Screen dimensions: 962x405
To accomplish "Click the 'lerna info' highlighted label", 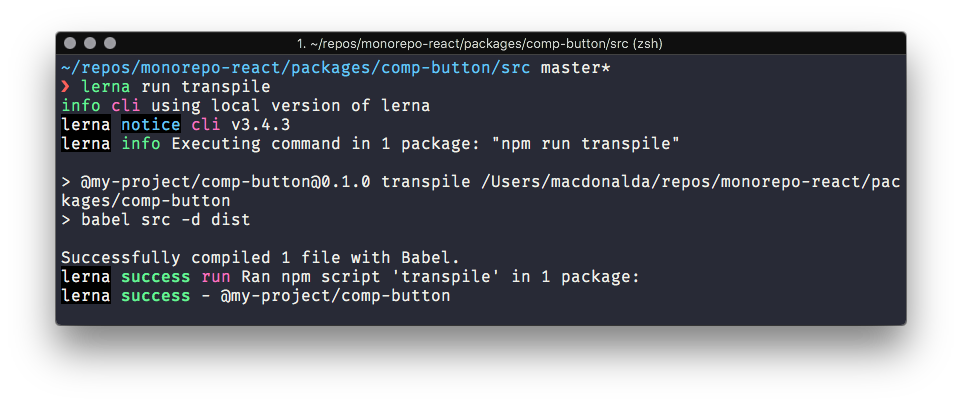I will tap(111, 144).
